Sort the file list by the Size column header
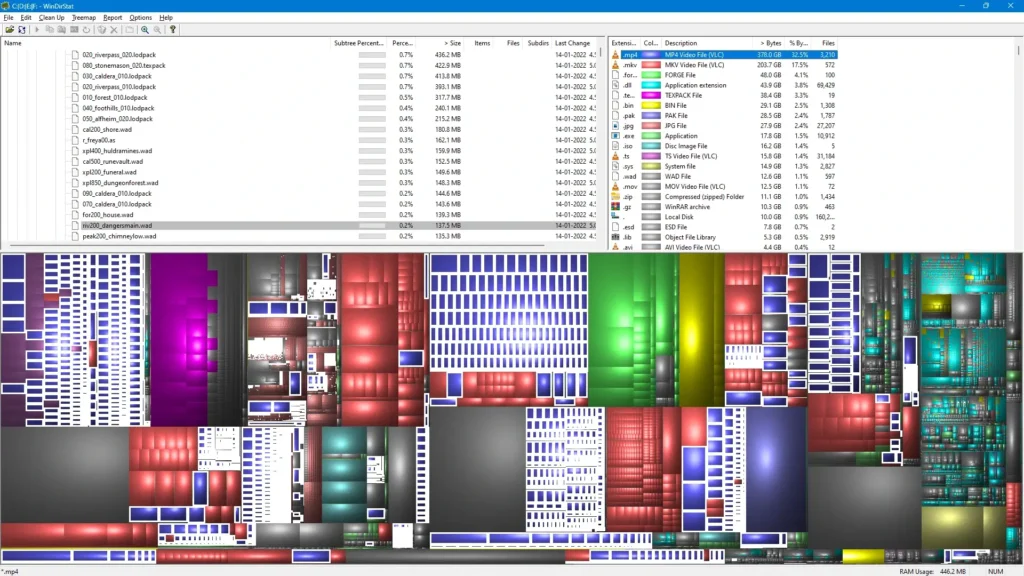Image resolution: width=1024 pixels, height=576 pixels. (x=450, y=43)
